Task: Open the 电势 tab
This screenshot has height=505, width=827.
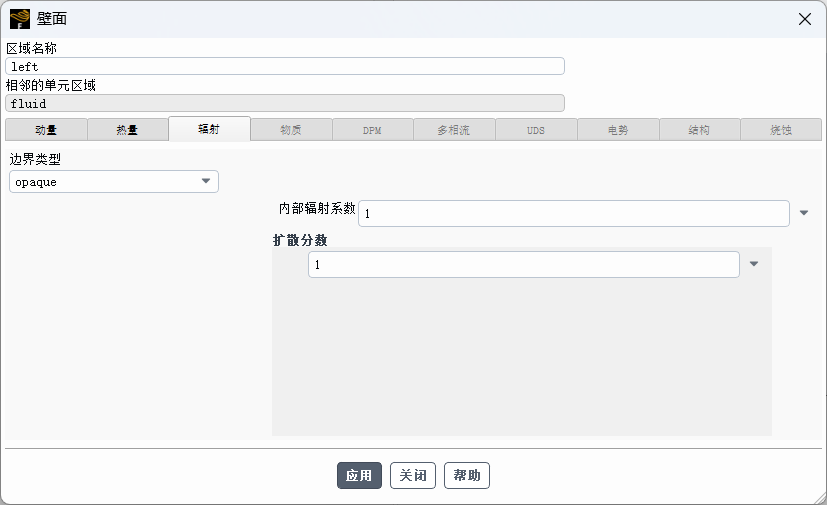Action: (618, 130)
